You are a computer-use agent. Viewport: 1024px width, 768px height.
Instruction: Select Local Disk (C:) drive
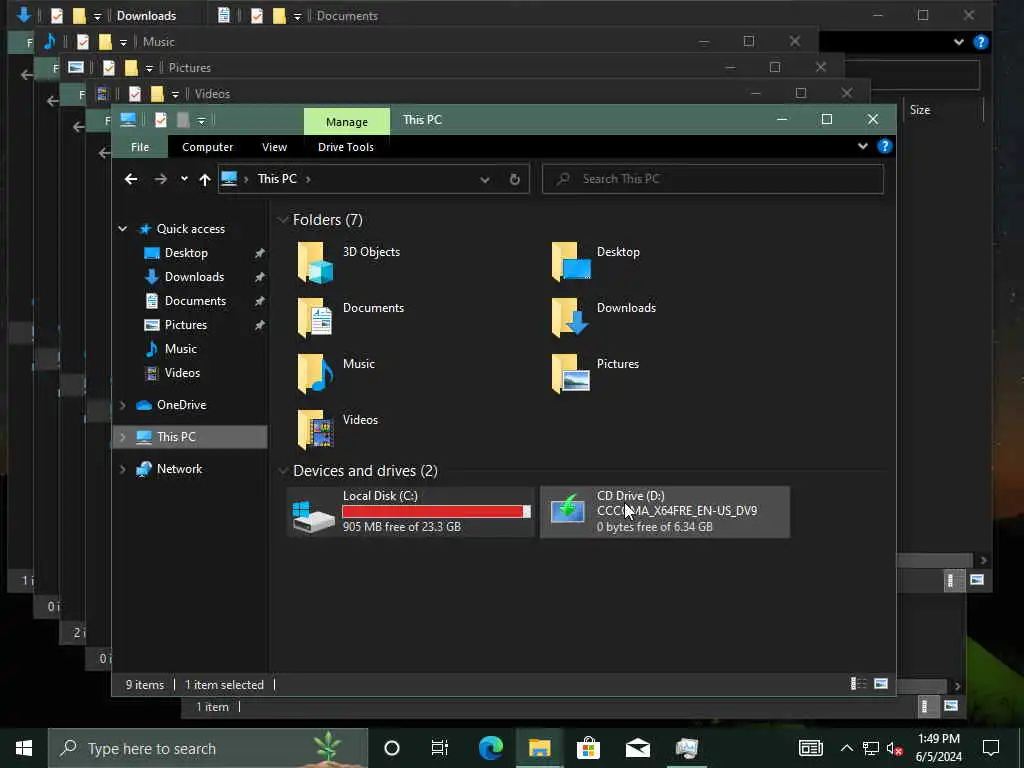pyautogui.click(x=411, y=511)
